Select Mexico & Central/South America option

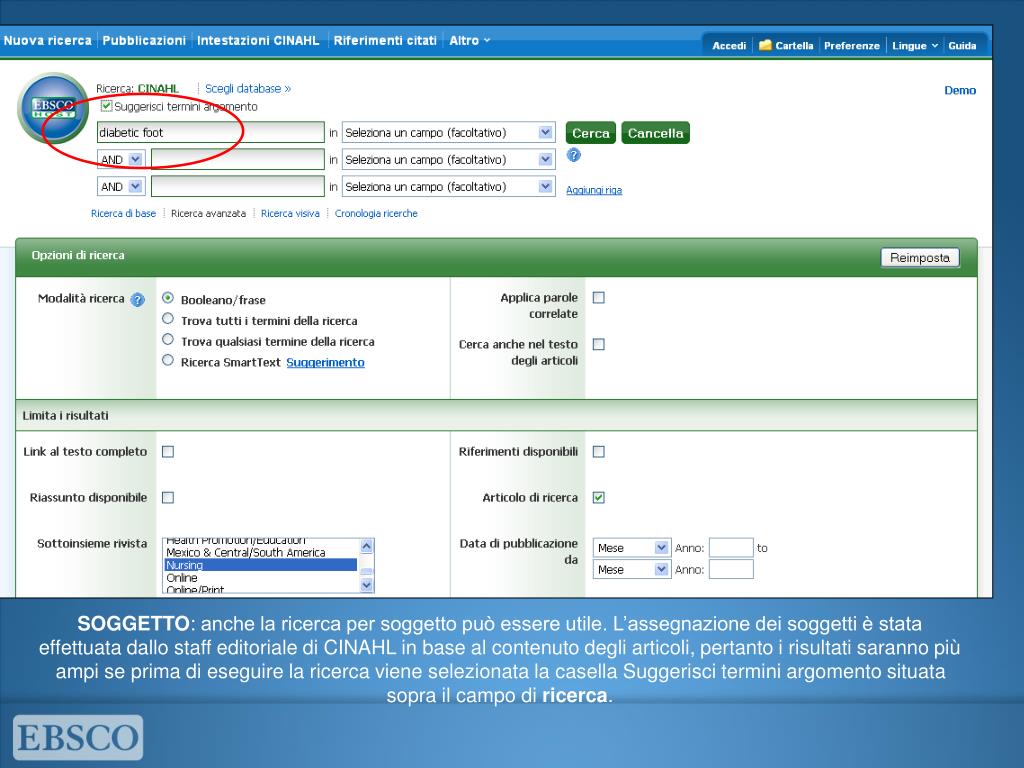click(x=261, y=552)
